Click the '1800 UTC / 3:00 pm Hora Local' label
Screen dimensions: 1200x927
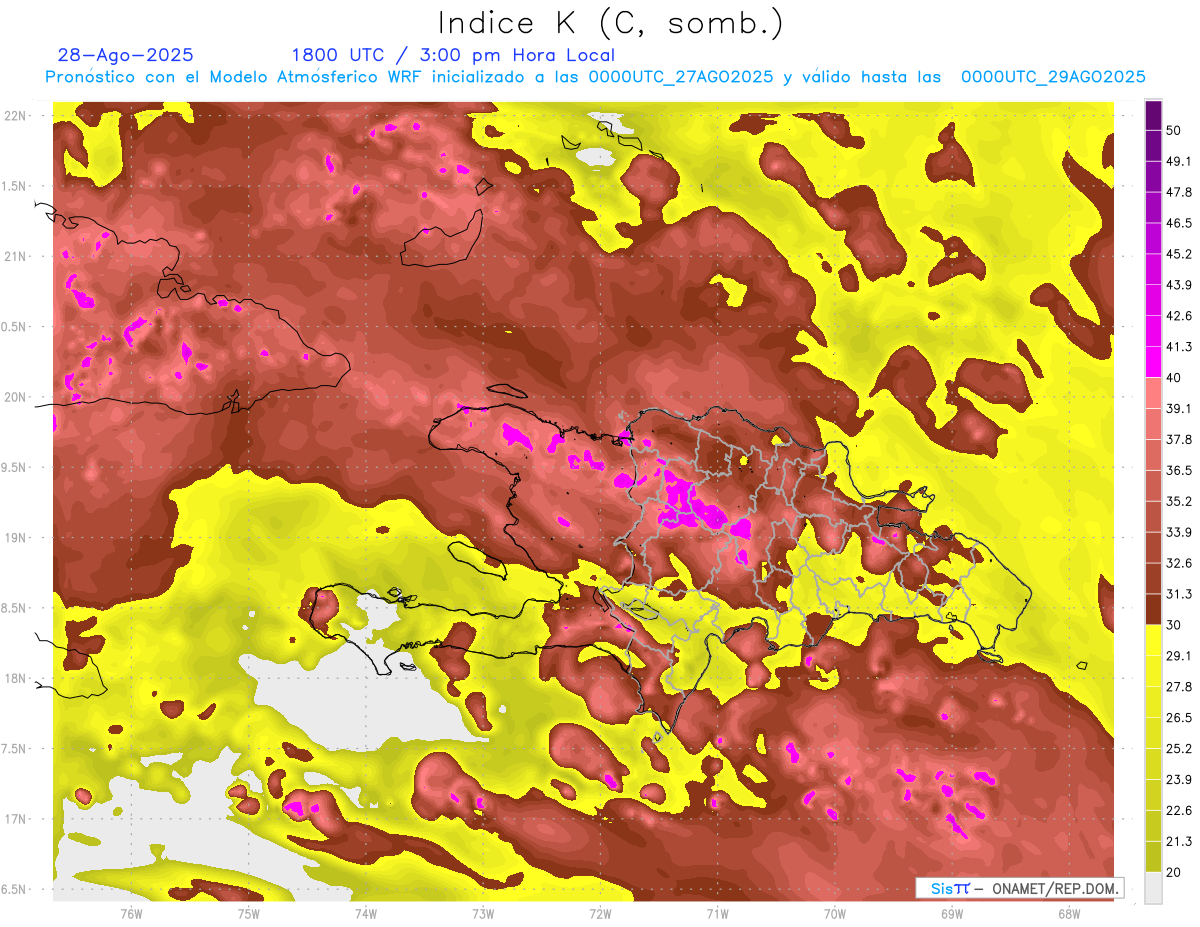(453, 55)
